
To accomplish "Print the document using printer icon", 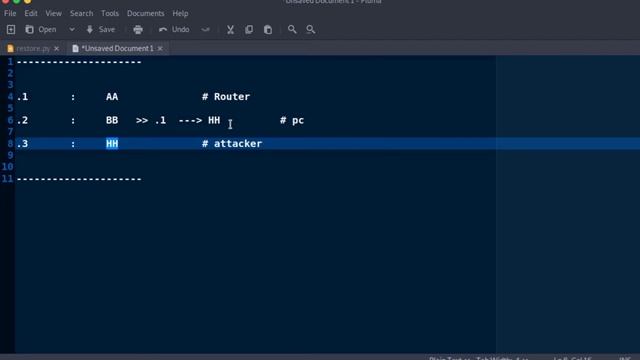I will tap(138, 29).
